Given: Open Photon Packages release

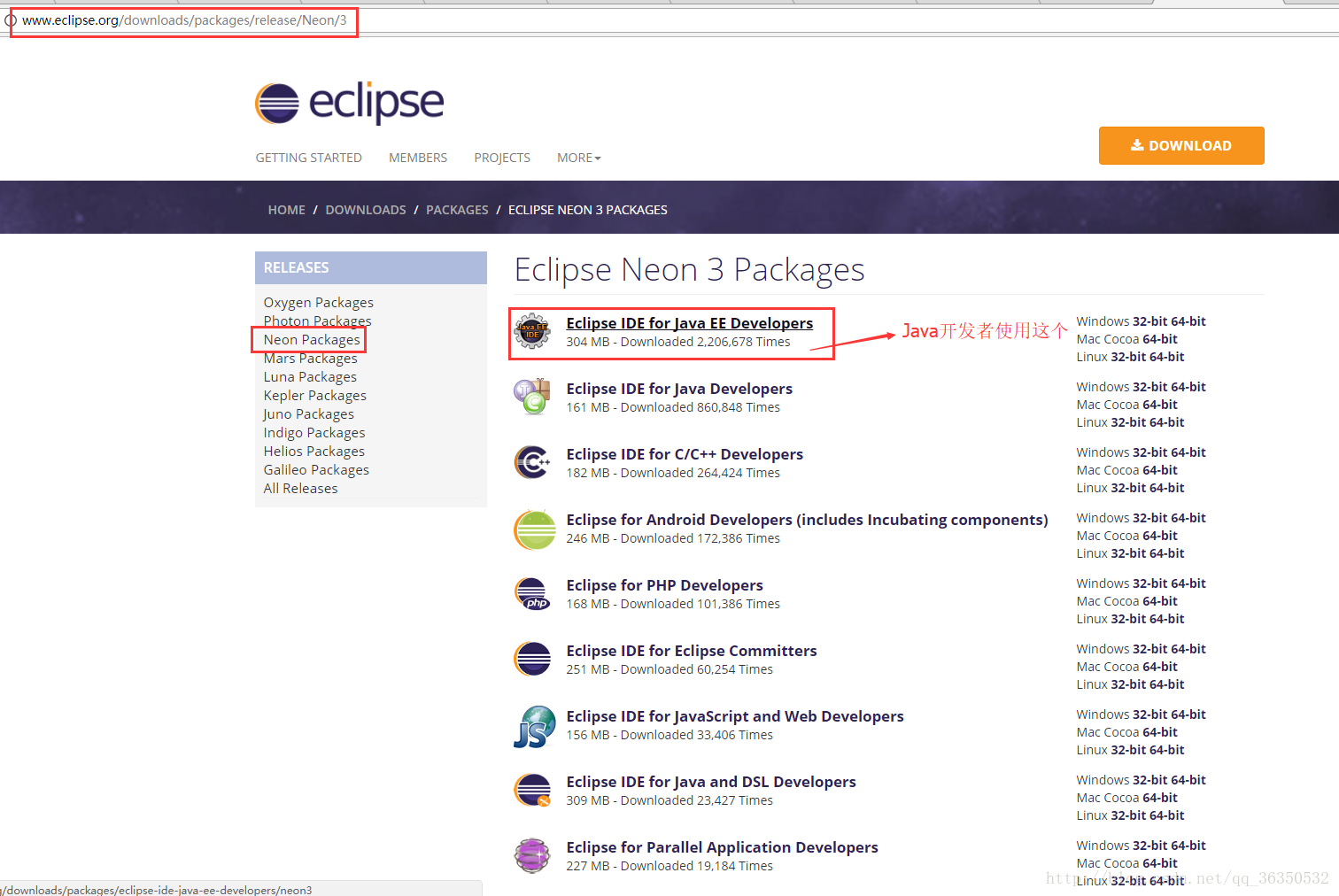Looking at the screenshot, I should click(x=317, y=321).
